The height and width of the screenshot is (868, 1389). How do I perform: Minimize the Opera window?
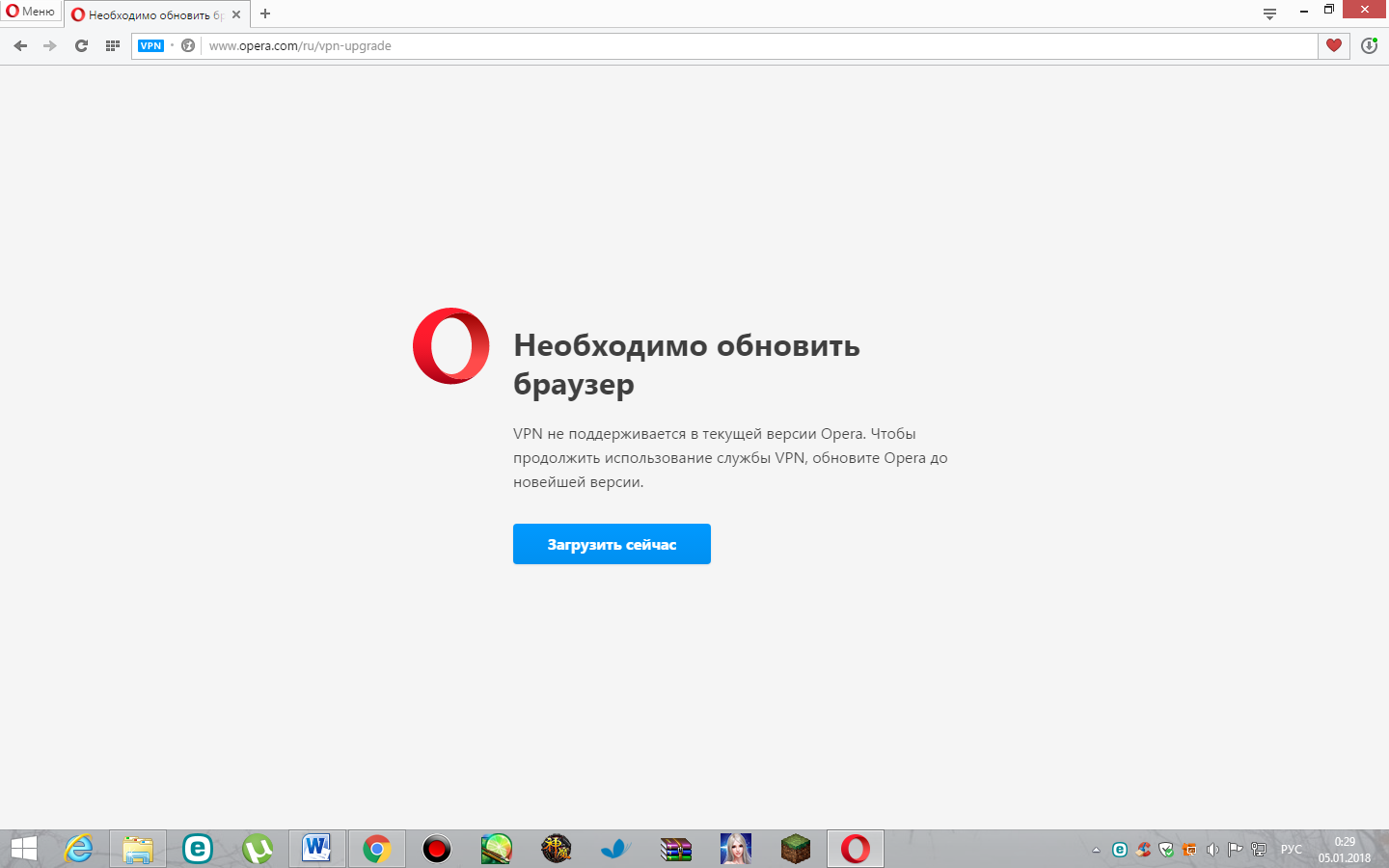1304,11
